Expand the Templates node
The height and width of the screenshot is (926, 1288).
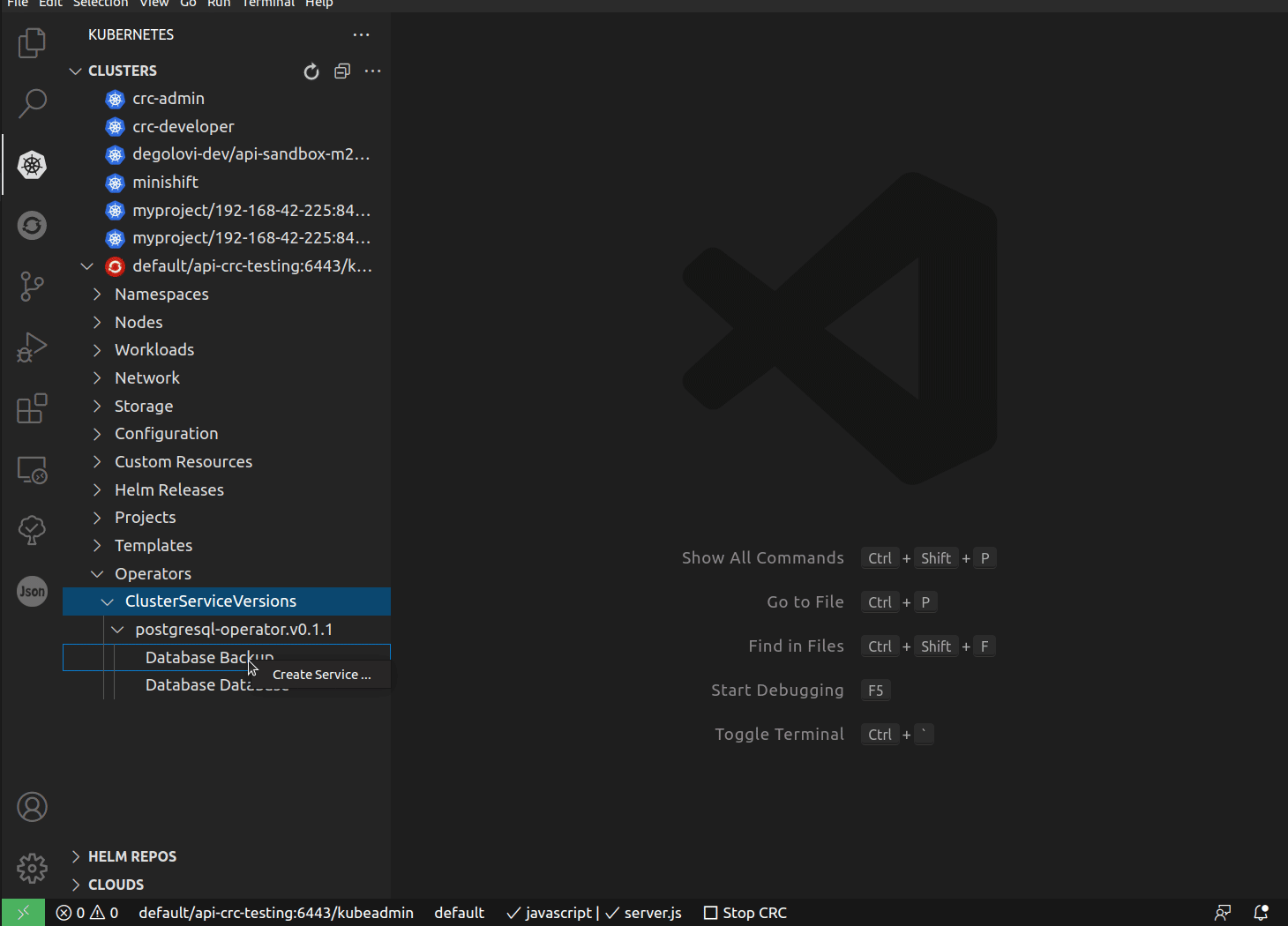pyautogui.click(x=97, y=546)
